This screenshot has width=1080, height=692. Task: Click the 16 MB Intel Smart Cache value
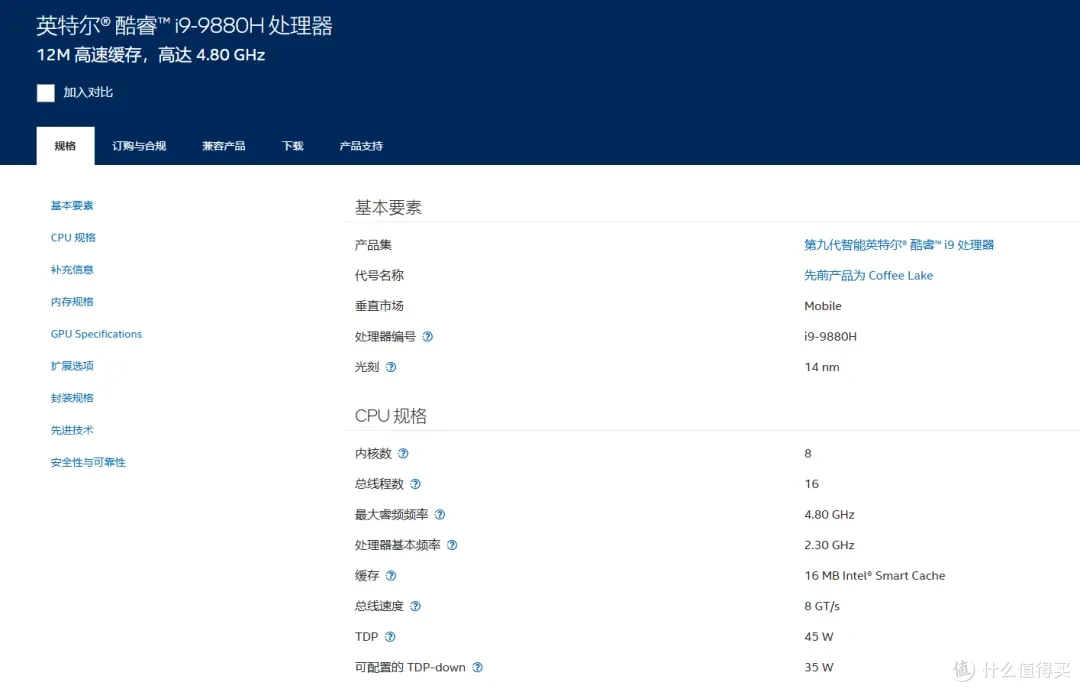[x=875, y=576]
